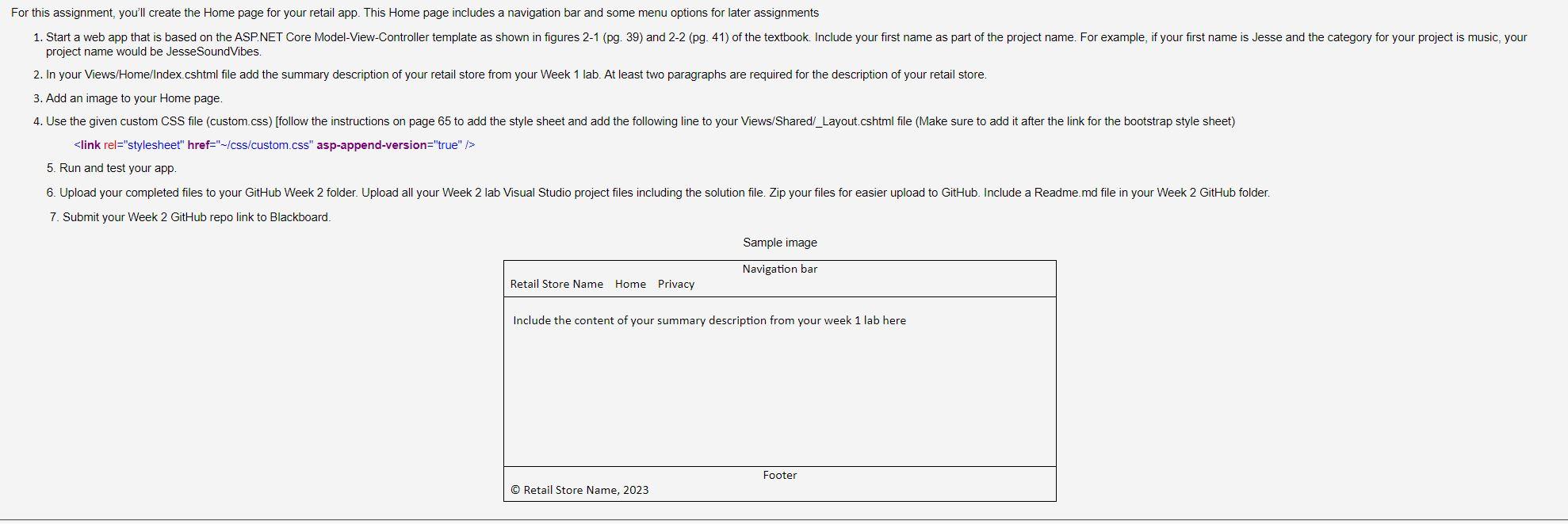Click the '© Retail Store Name, 2023' footer text

pyautogui.click(x=579, y=490)
